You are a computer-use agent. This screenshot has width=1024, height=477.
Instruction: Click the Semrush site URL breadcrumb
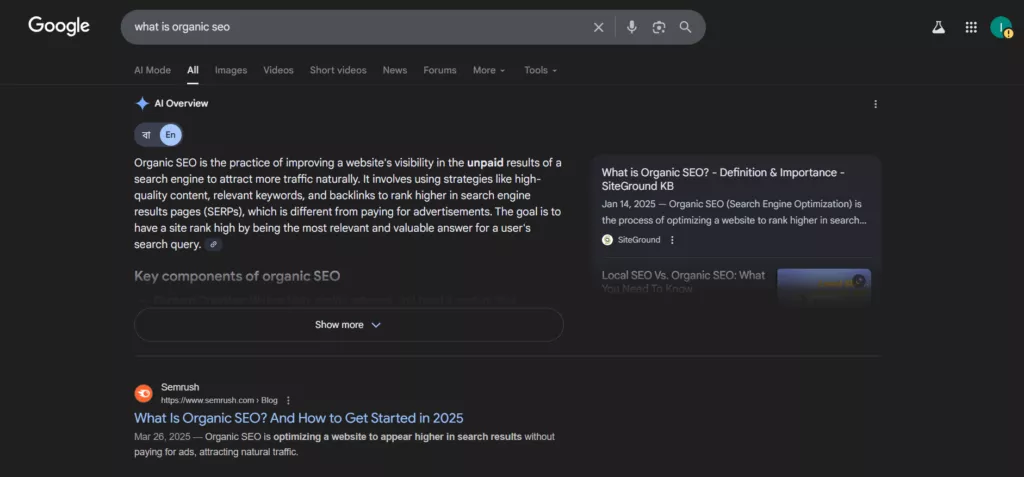pyautogui.click(x=219, y=401)
